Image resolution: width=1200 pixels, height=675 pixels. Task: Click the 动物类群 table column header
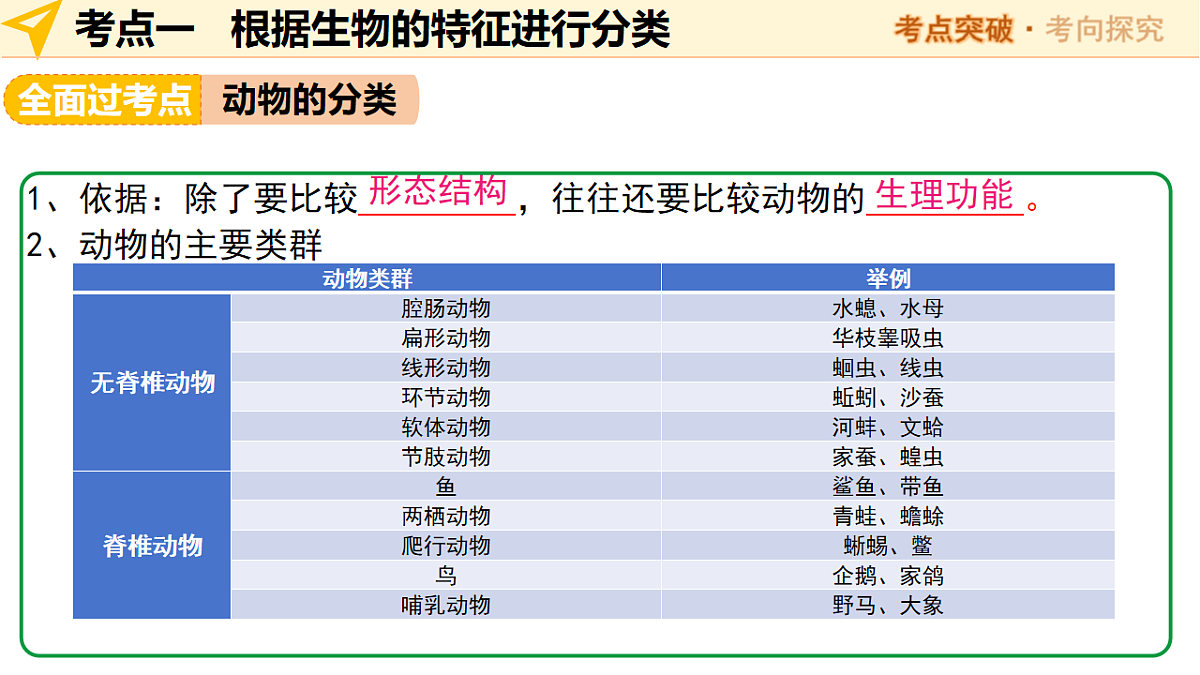point(367,278)
